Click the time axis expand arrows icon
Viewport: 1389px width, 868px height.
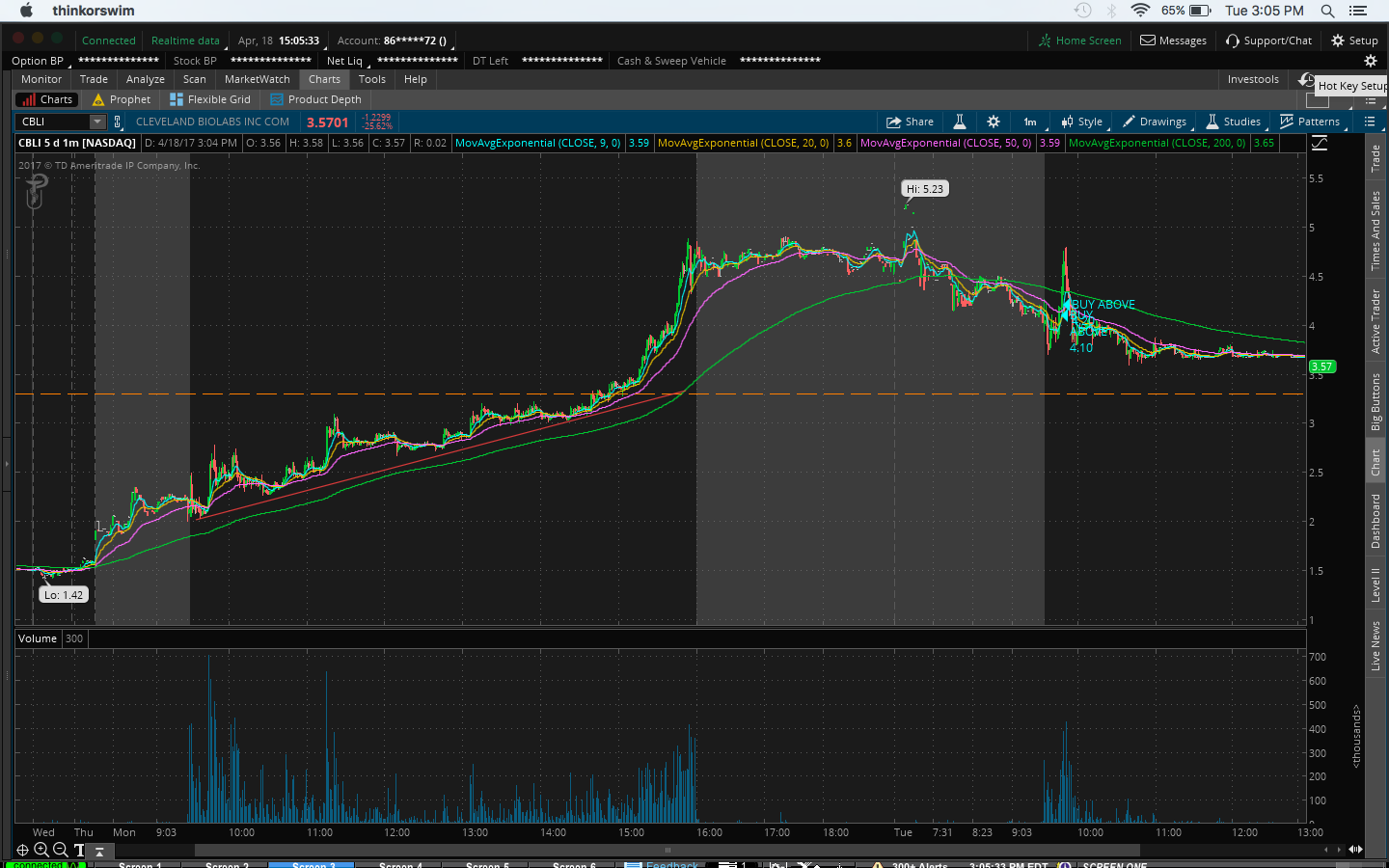(1355, 850)
